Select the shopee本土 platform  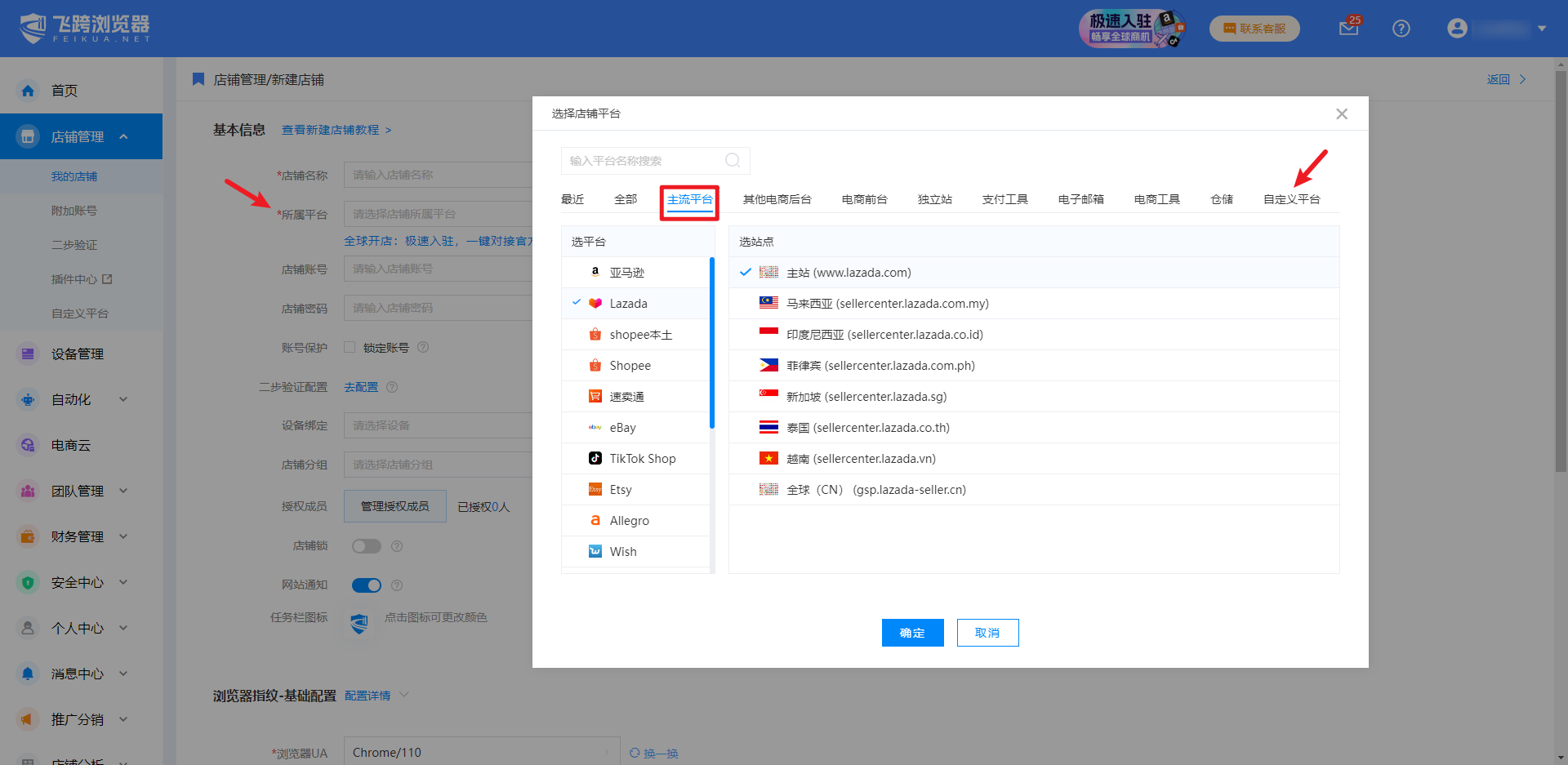[x=635, y=335]
